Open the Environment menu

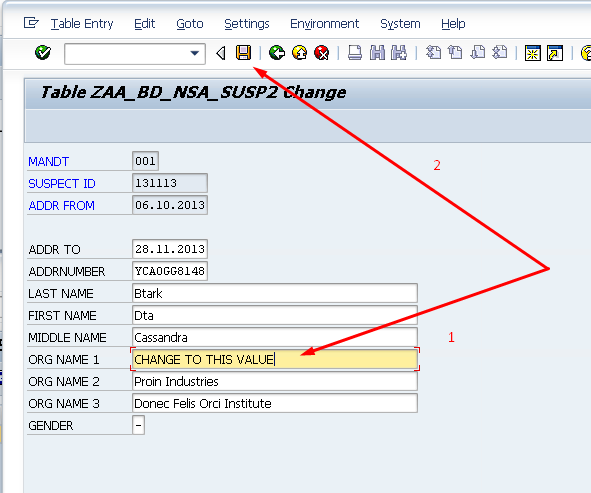324,24
